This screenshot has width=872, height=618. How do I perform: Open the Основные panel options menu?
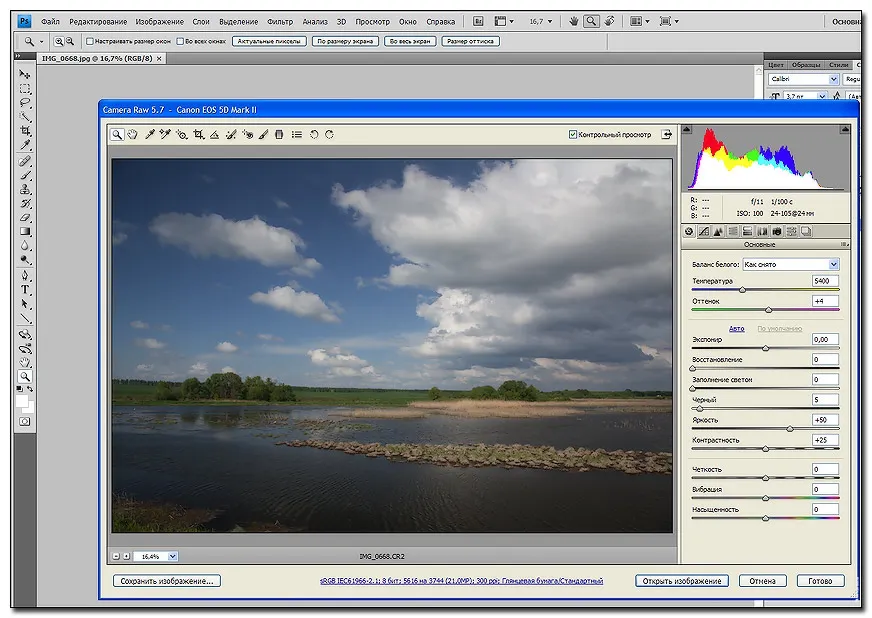[x=844, y=244]
